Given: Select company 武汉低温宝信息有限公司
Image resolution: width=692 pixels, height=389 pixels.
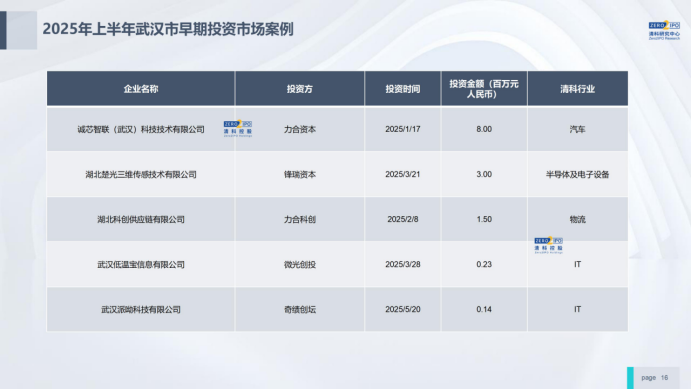Looking at the screenshot, I should (141, 264).
